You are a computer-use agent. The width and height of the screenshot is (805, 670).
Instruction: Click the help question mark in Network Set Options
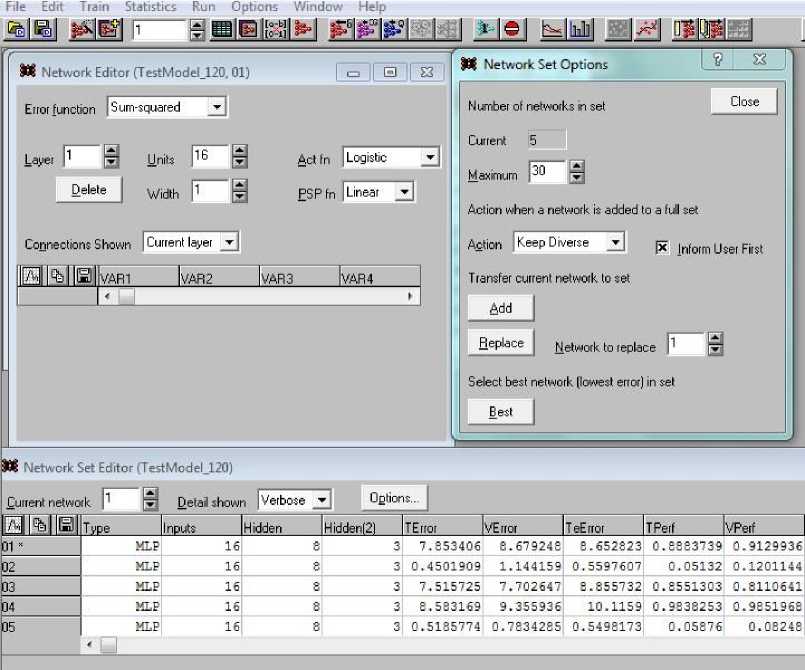[717, 60]
